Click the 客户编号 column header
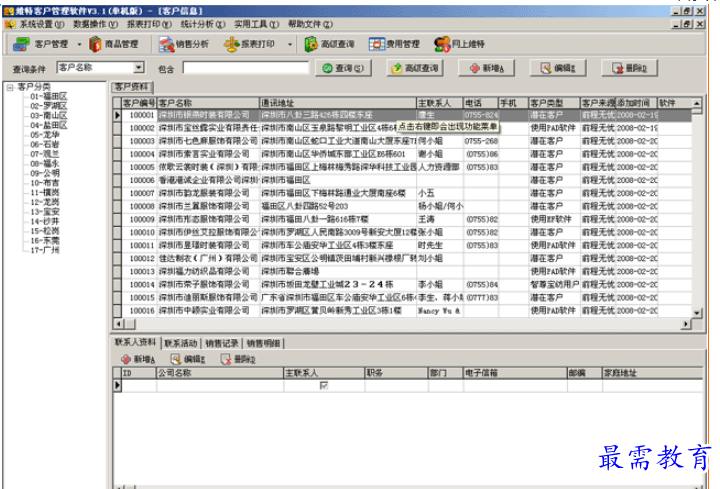Image resolution: width=720 pixels, height=489 pixels. coord(139,103)
